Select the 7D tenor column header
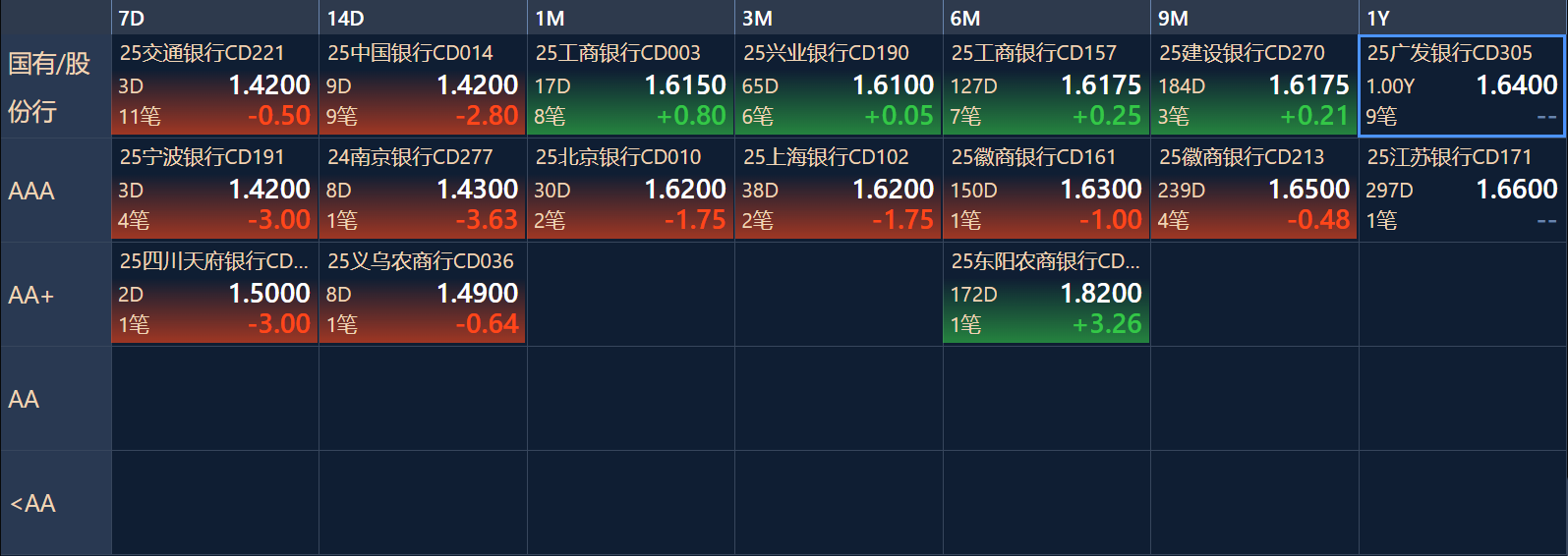 pos(214,18)
